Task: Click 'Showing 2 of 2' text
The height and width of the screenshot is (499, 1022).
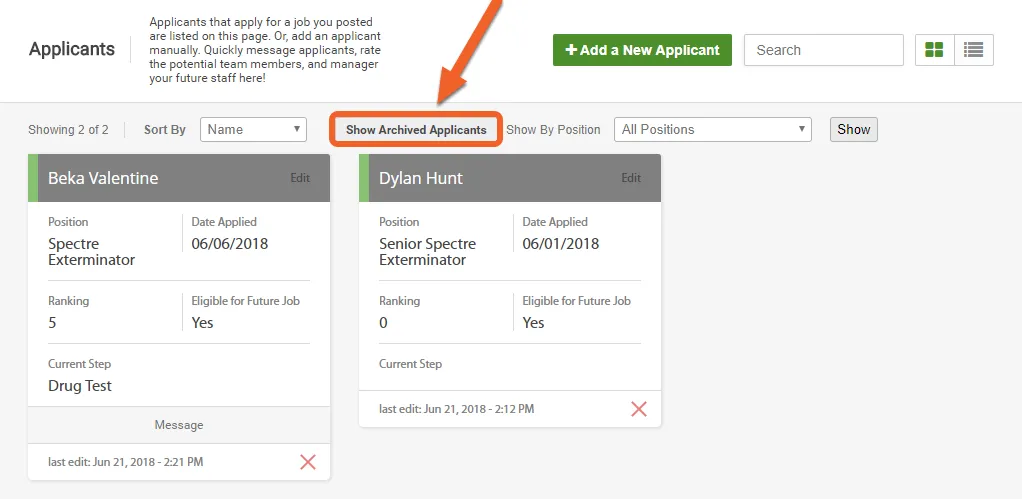Action: tap(68, 130)
